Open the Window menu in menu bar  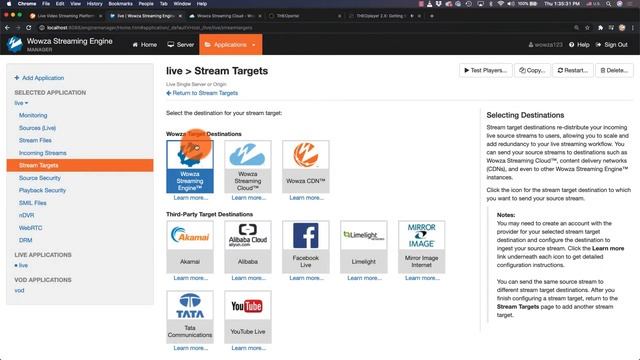182,4
